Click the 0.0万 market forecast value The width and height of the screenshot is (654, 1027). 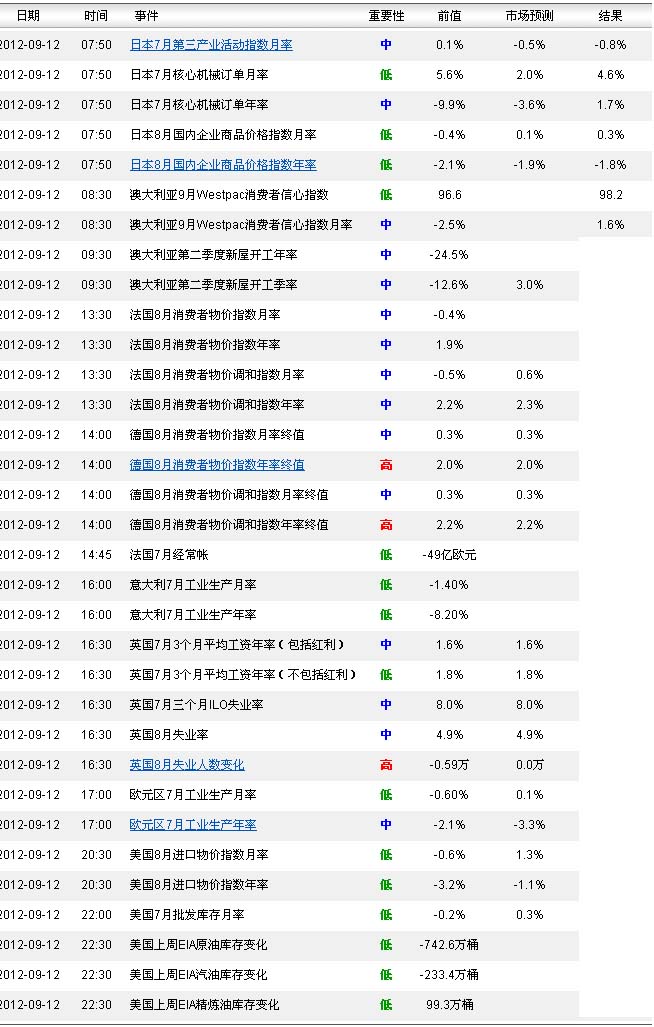[529, 764]
